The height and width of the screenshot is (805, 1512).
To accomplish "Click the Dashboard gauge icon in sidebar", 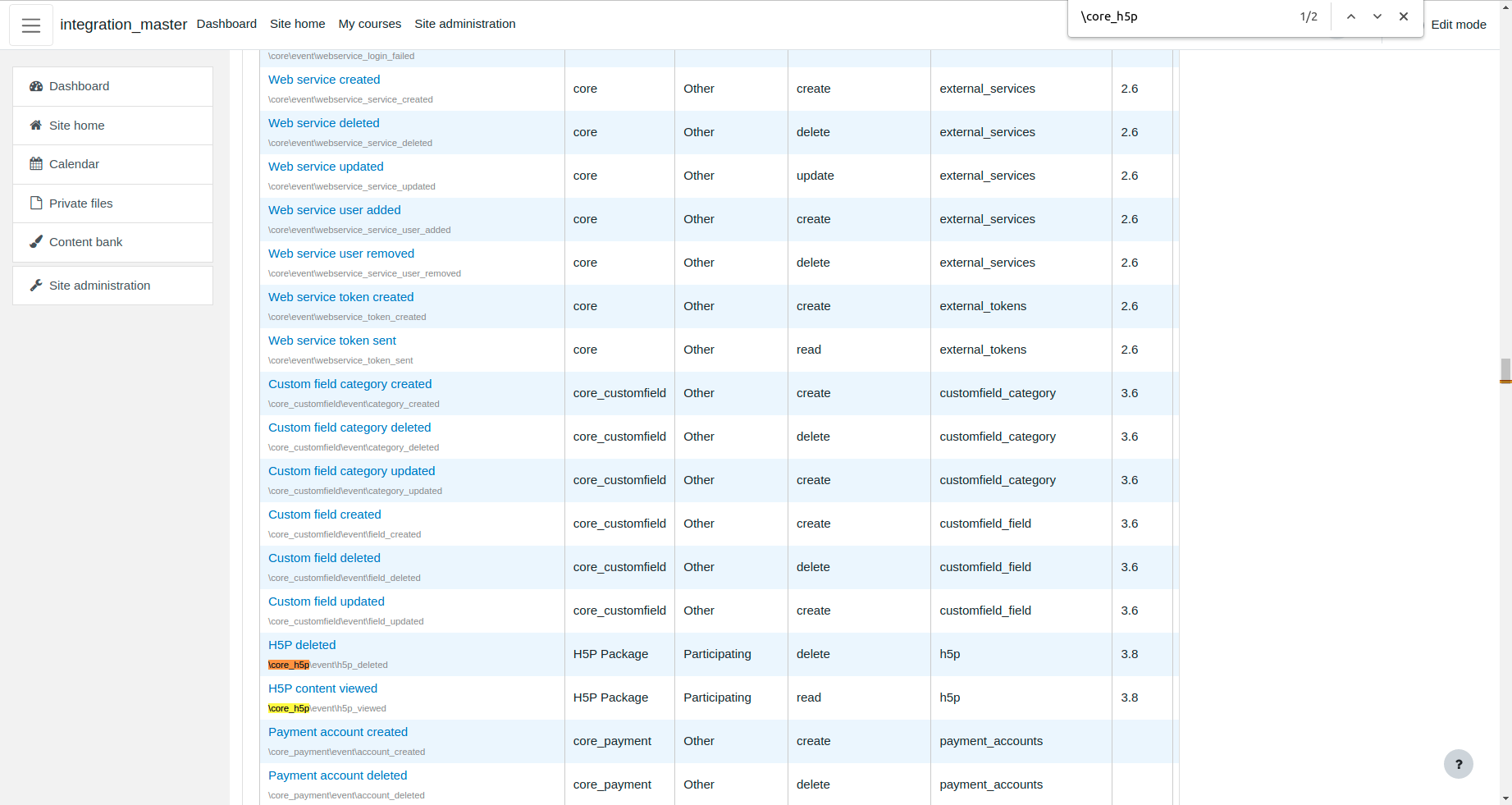I will coord(36,86).
